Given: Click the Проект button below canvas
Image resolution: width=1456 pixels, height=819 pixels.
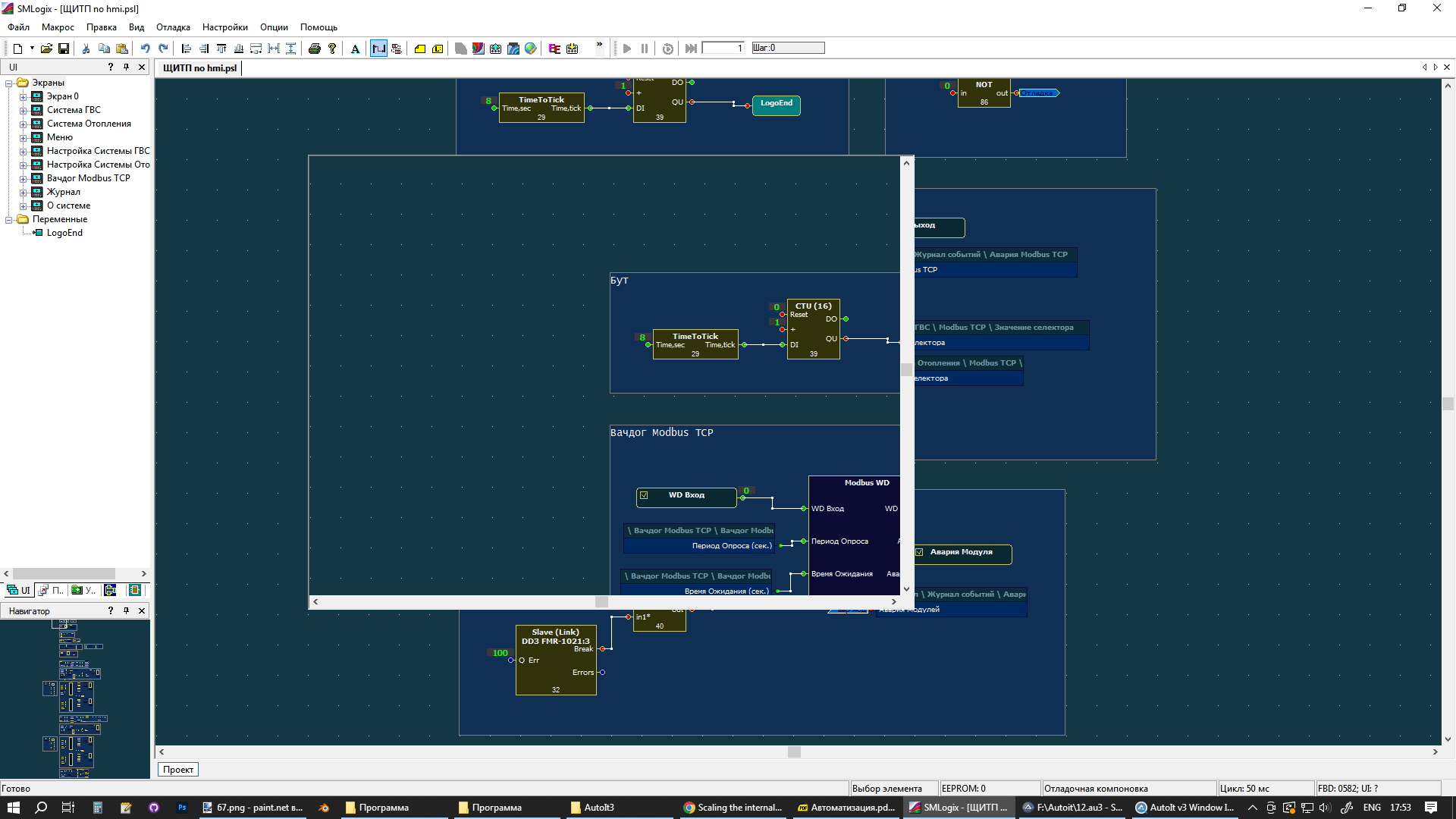Looking at the screenshot, I should [178, 769].
